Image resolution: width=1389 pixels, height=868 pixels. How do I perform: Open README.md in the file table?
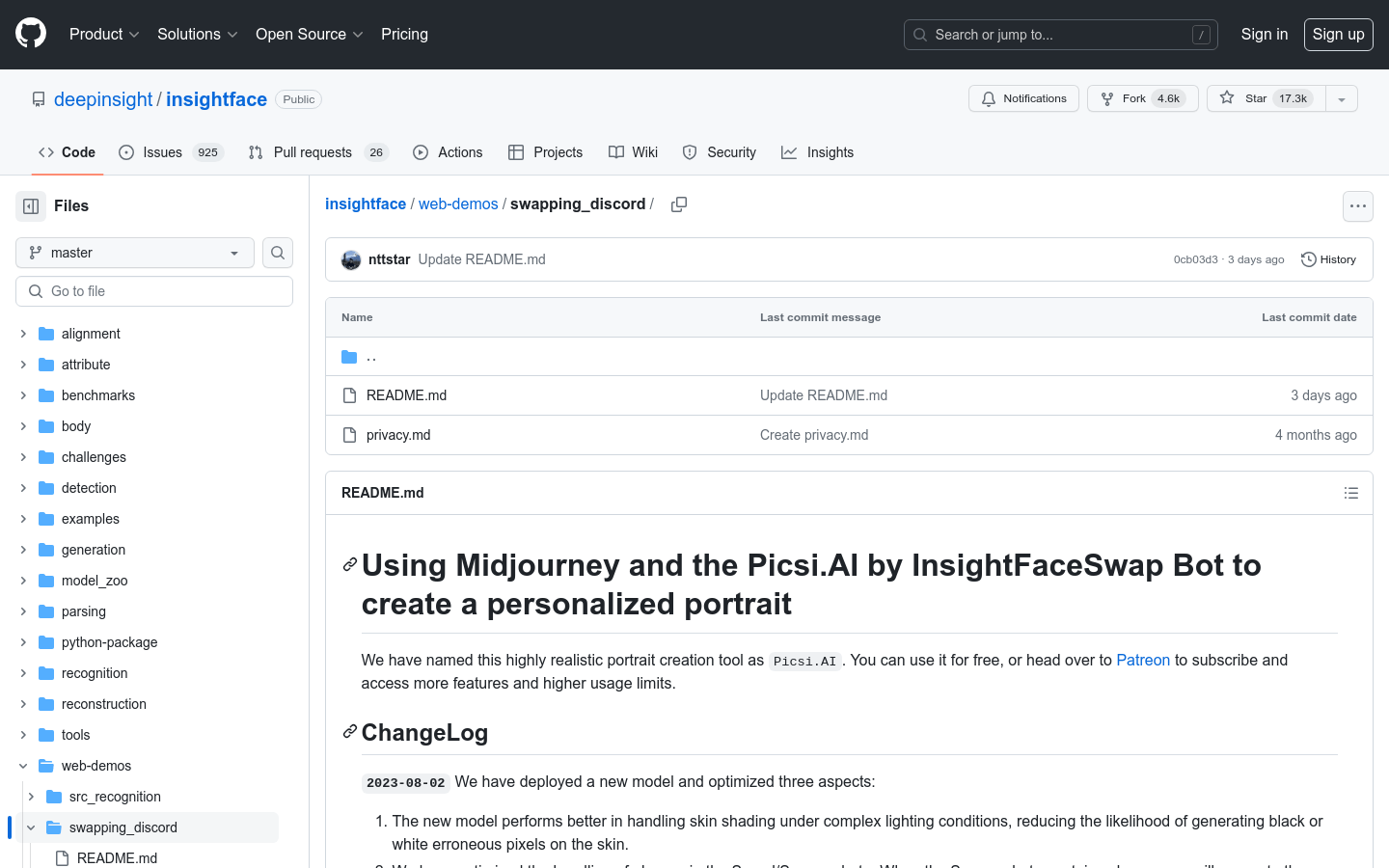[x=406, y=395]
